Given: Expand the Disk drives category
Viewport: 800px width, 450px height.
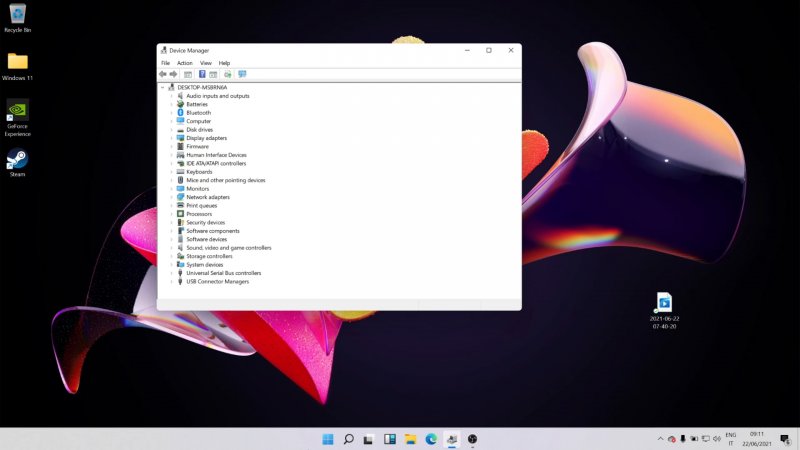Looking at the screenshot, I should pos(171,130).
